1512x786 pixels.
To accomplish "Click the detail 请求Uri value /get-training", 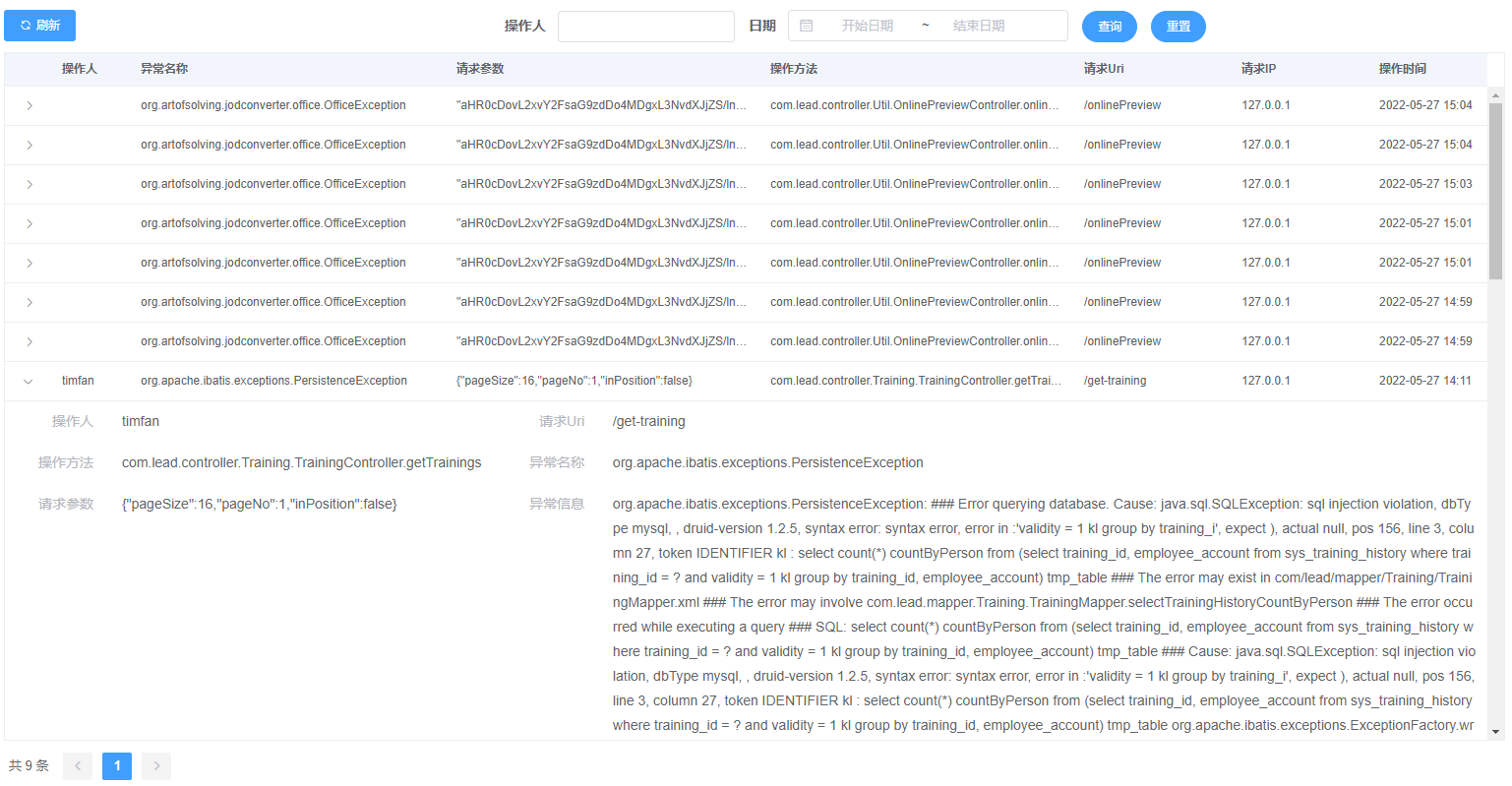I will pyautogui.click(x=649, y=421).
